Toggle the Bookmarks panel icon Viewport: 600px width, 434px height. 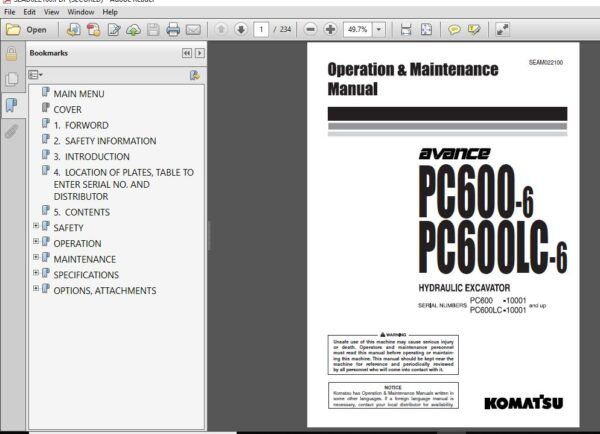point(12,104)
